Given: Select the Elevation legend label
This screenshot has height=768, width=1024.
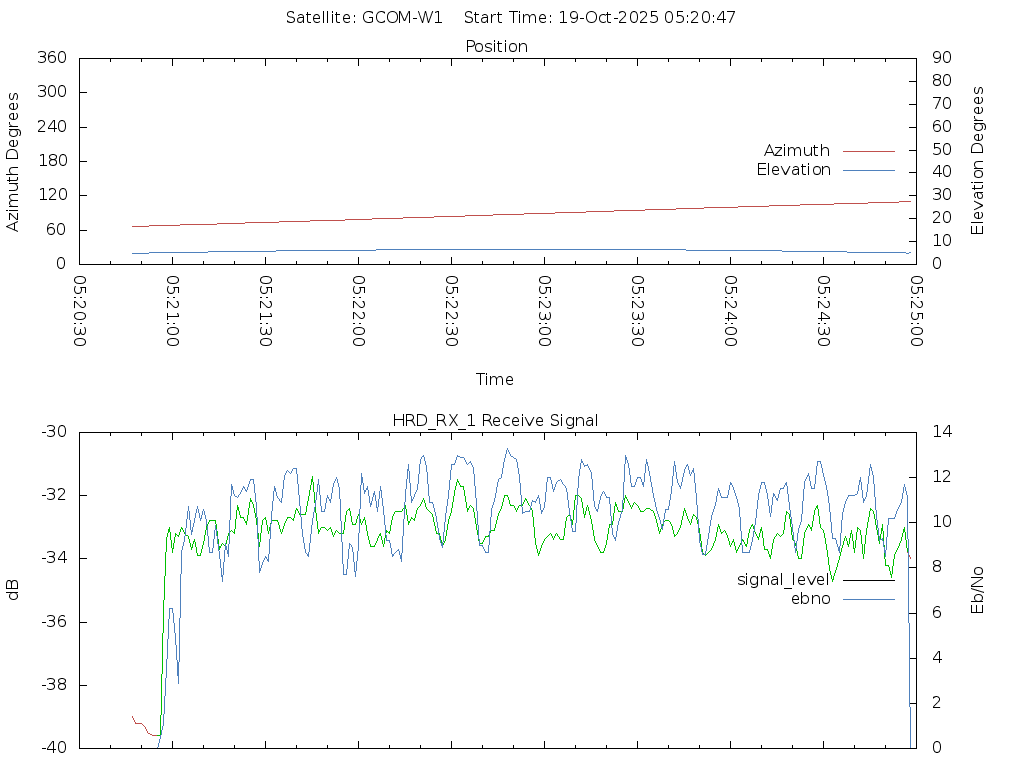Looking at the screenshot, I should (x=793, y=170).
